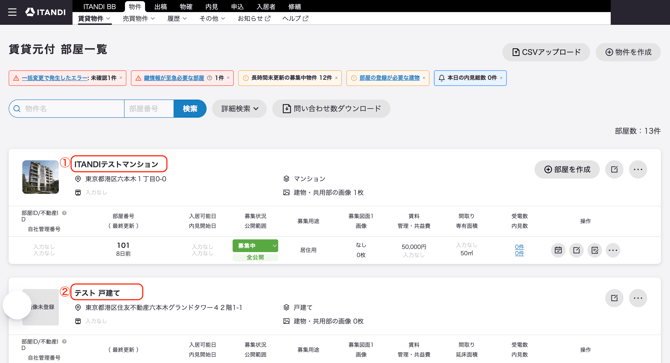Switch to the ITANDI BB tab

click(100, 6)
